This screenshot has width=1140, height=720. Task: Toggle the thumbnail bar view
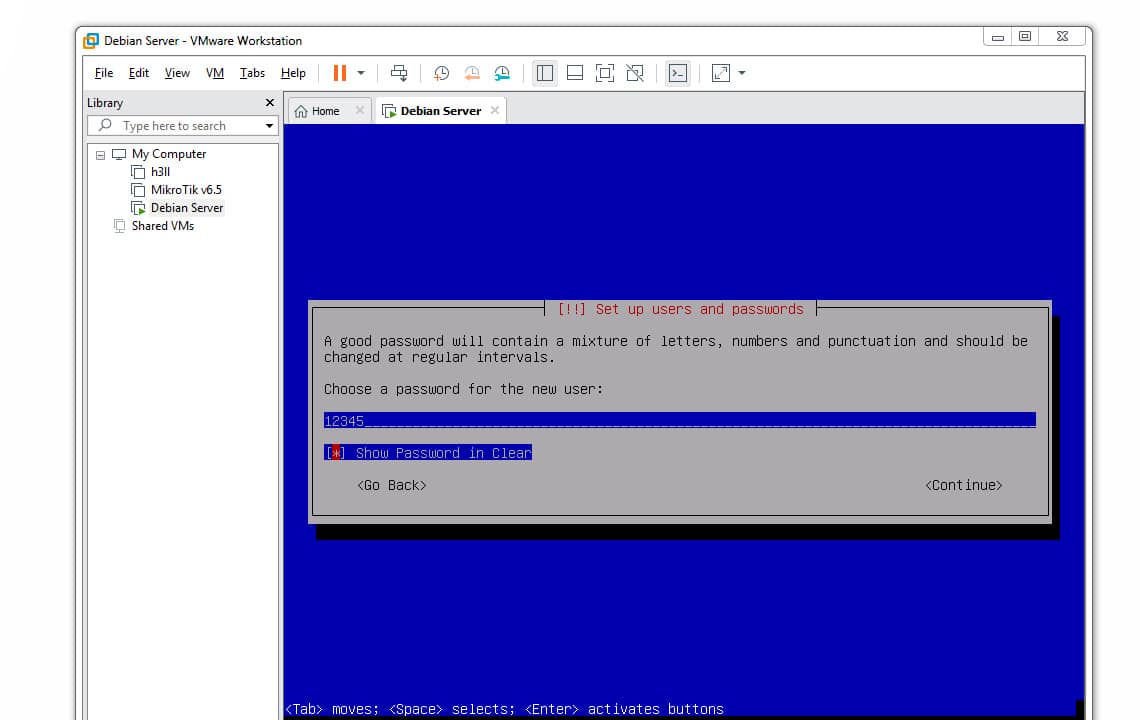[x=574, y=73]
